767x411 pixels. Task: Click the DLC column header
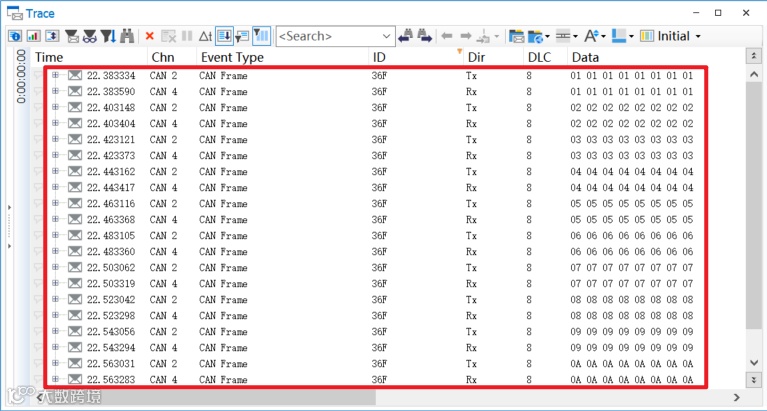coord(545,57)
